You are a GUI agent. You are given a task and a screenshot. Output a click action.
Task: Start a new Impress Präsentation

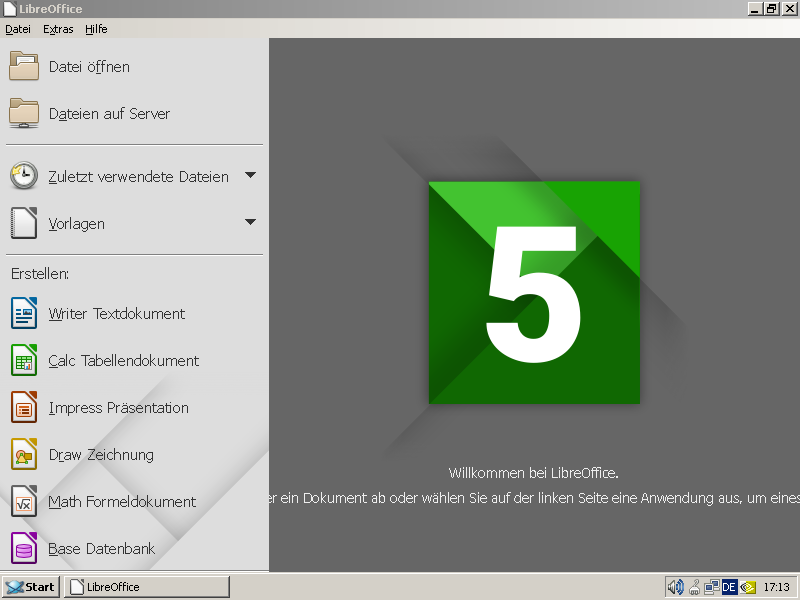(100, 407)
